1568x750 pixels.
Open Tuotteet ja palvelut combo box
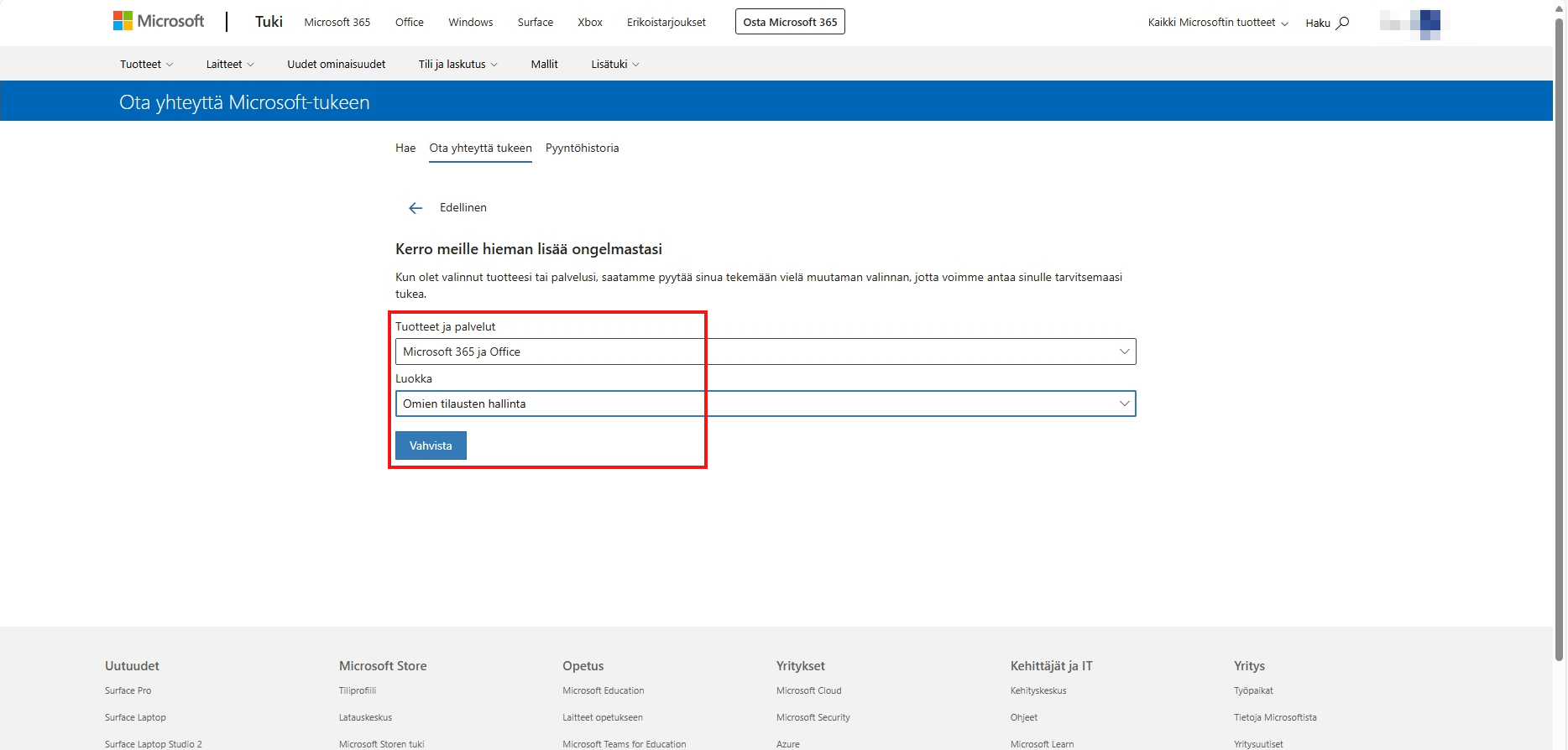point(766,352)
